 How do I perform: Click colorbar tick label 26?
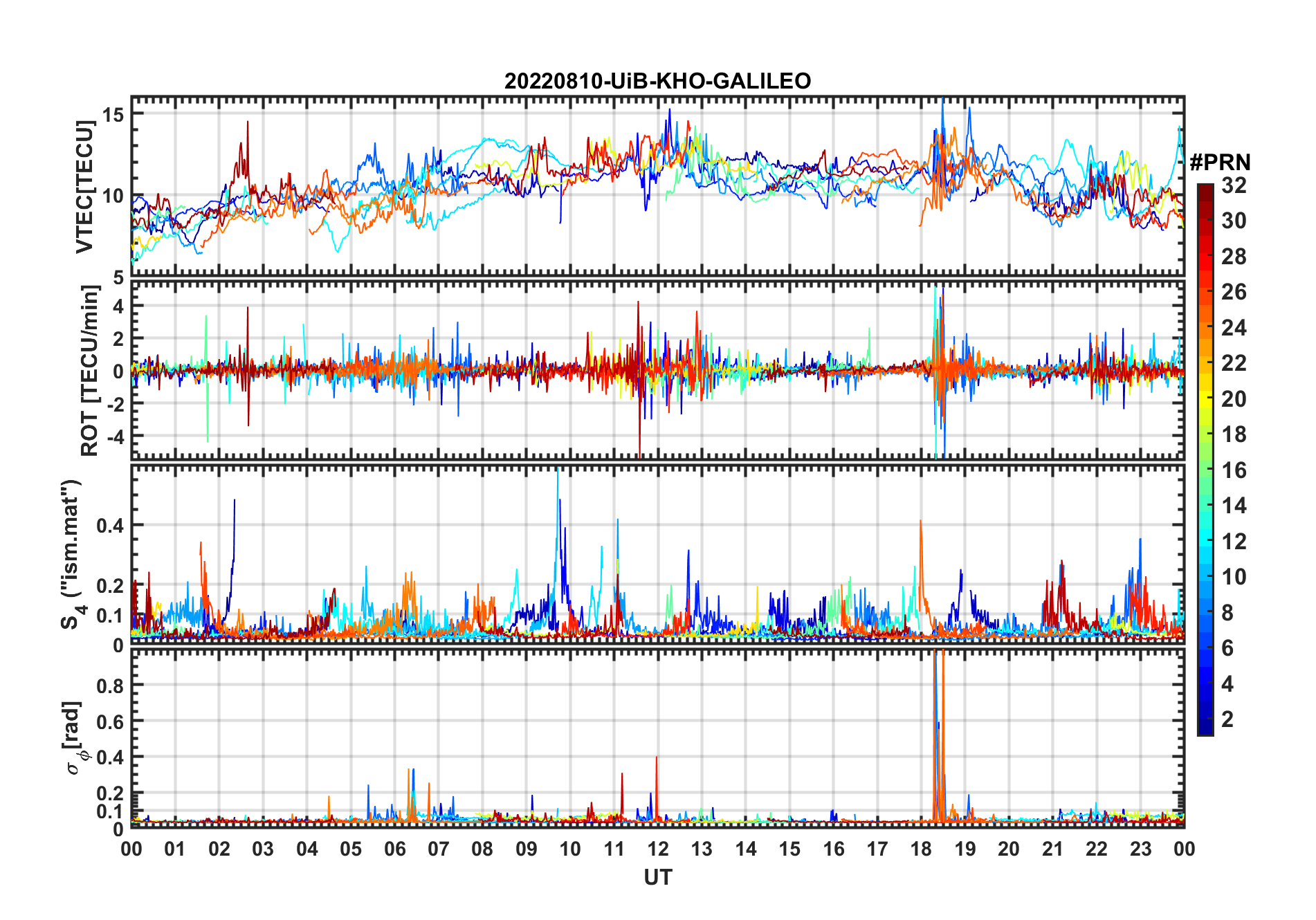(x=1234, y=292)
